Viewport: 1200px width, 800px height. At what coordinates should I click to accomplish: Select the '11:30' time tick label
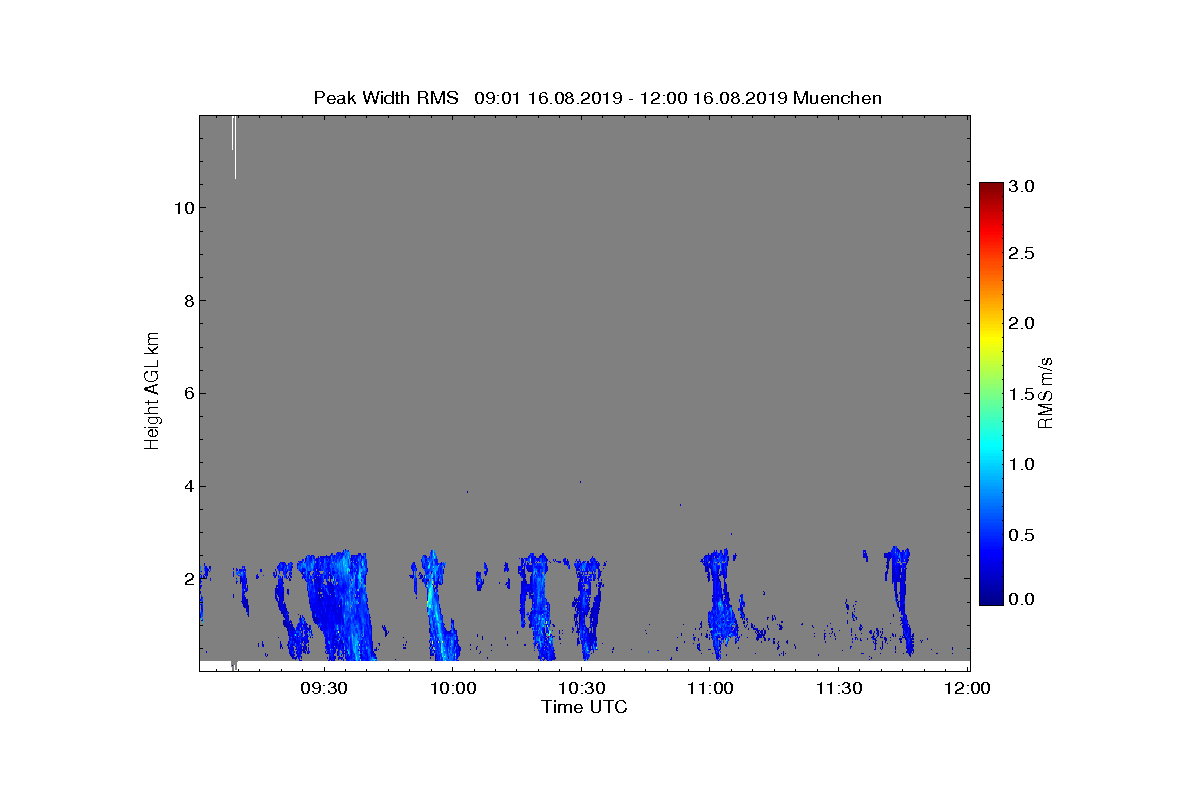[x=839, y=688]
